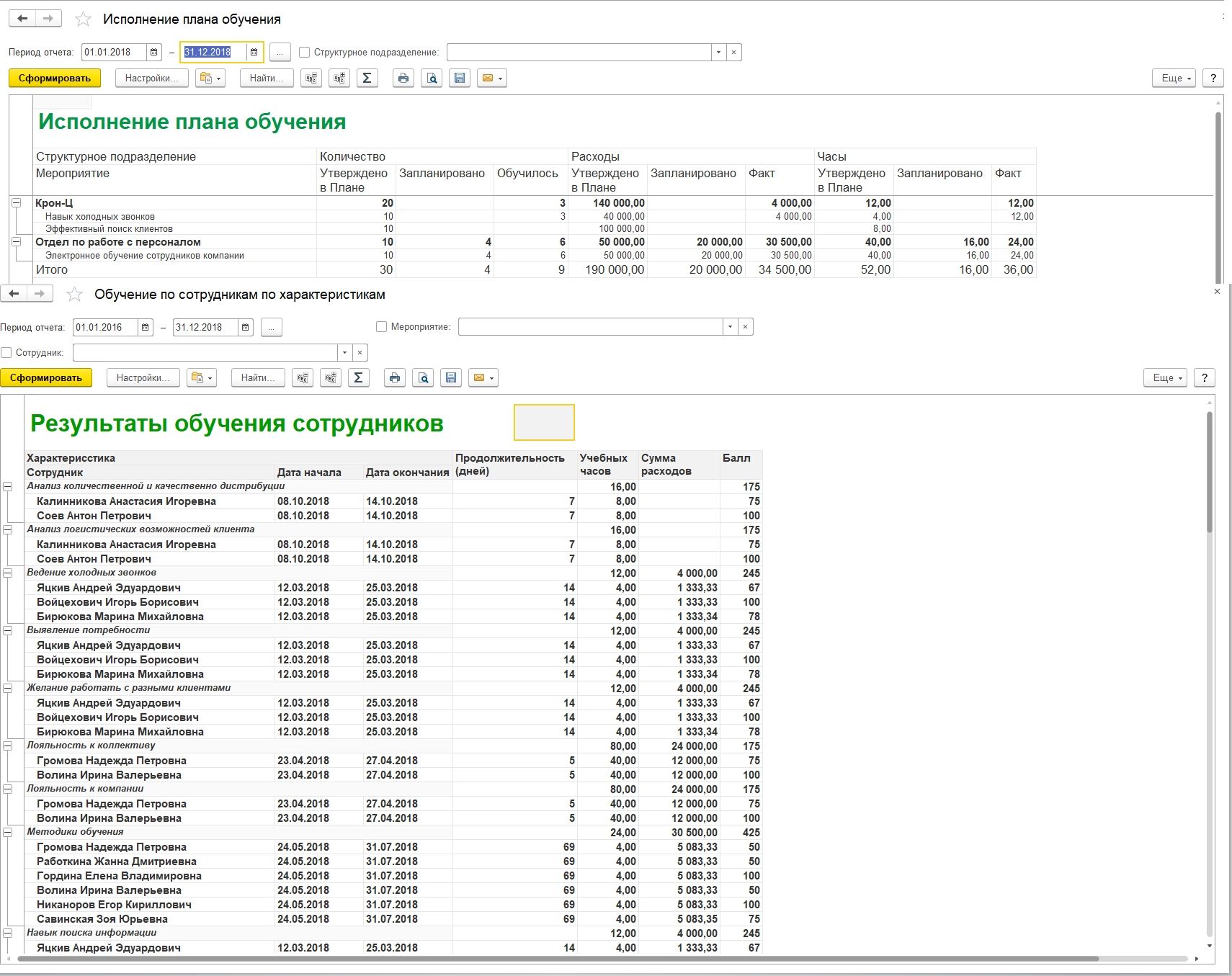Star 'Исполнение плана обучения' as a favorite
Image resolution: width=1232 pixels, height=976 pixels.
click(x=83, y=19)
